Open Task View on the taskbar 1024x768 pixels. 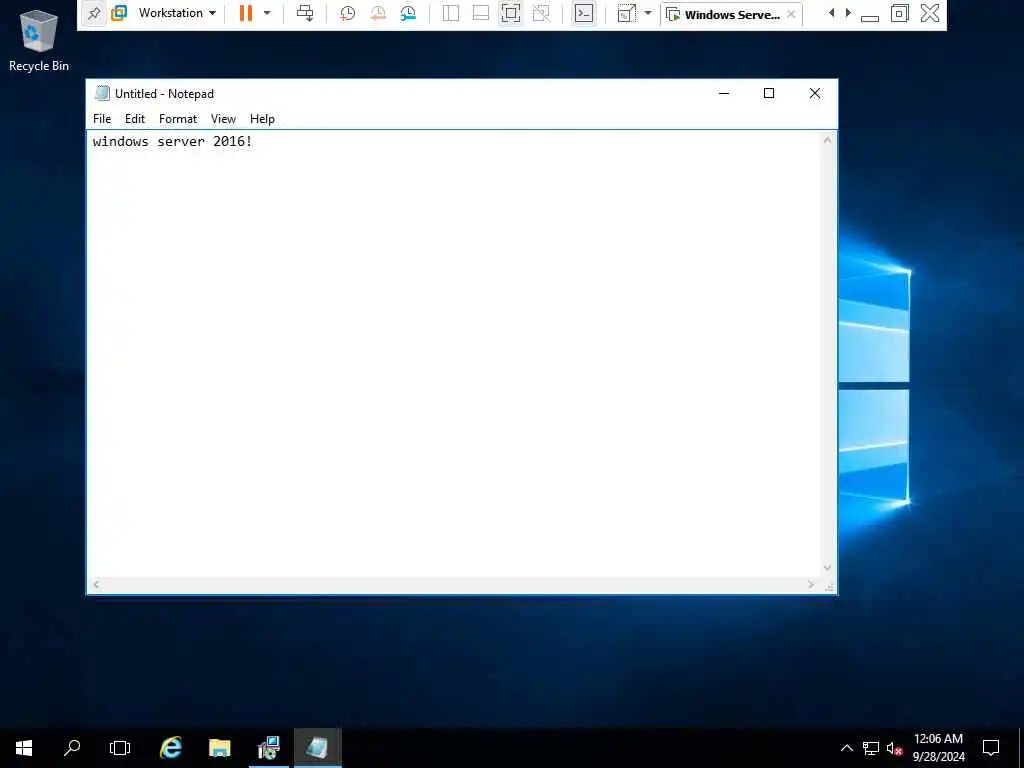tap(120, 748)
